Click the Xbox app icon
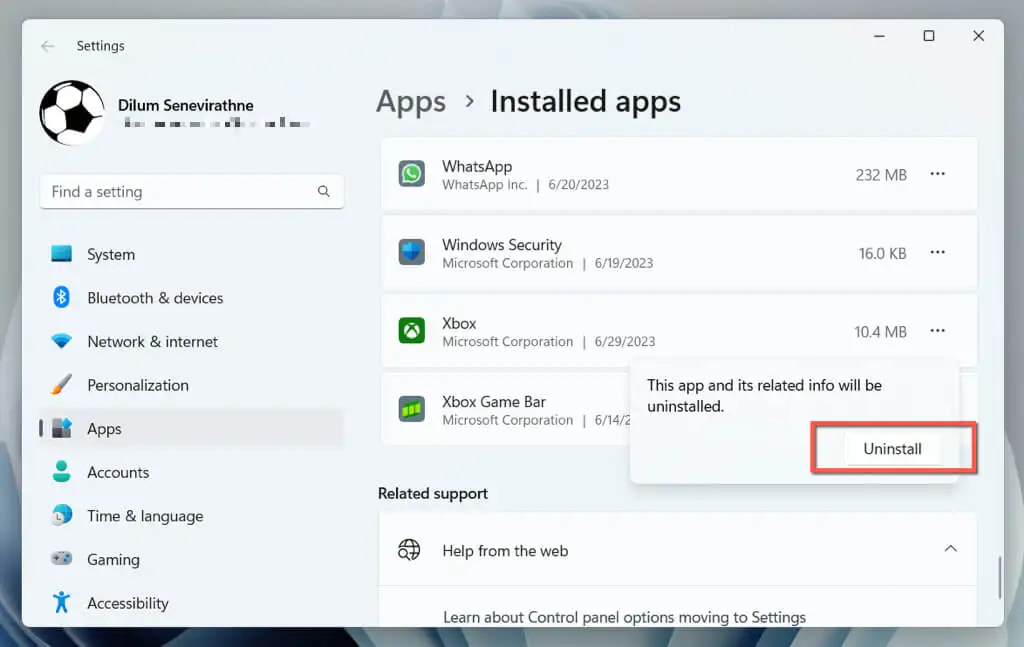Image resolution: width=1024 pixels, height=647 pixels. [x=412, y=331]
